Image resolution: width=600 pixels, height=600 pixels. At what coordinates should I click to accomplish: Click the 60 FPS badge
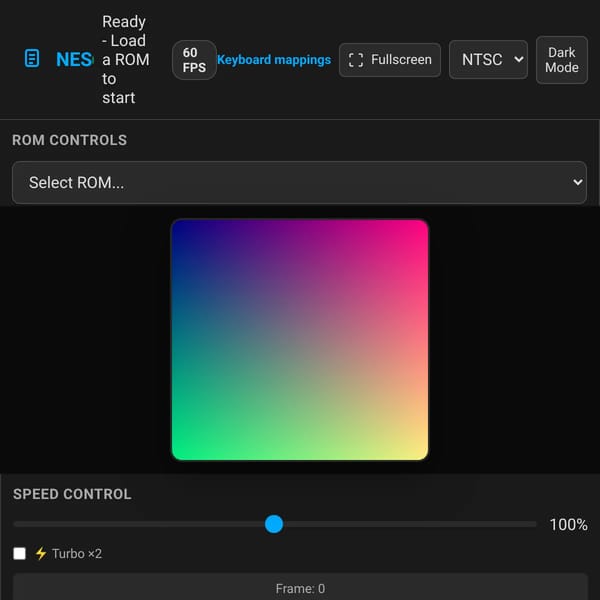(194, 60)
